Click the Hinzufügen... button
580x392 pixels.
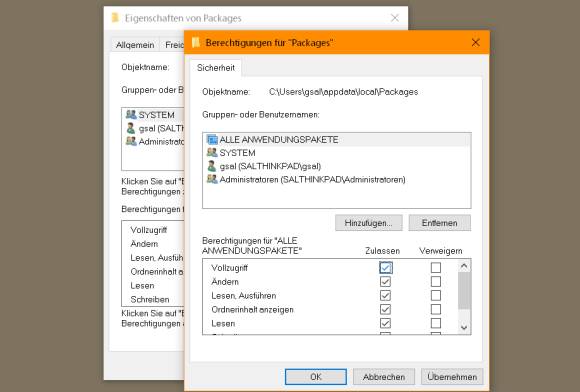368,223
